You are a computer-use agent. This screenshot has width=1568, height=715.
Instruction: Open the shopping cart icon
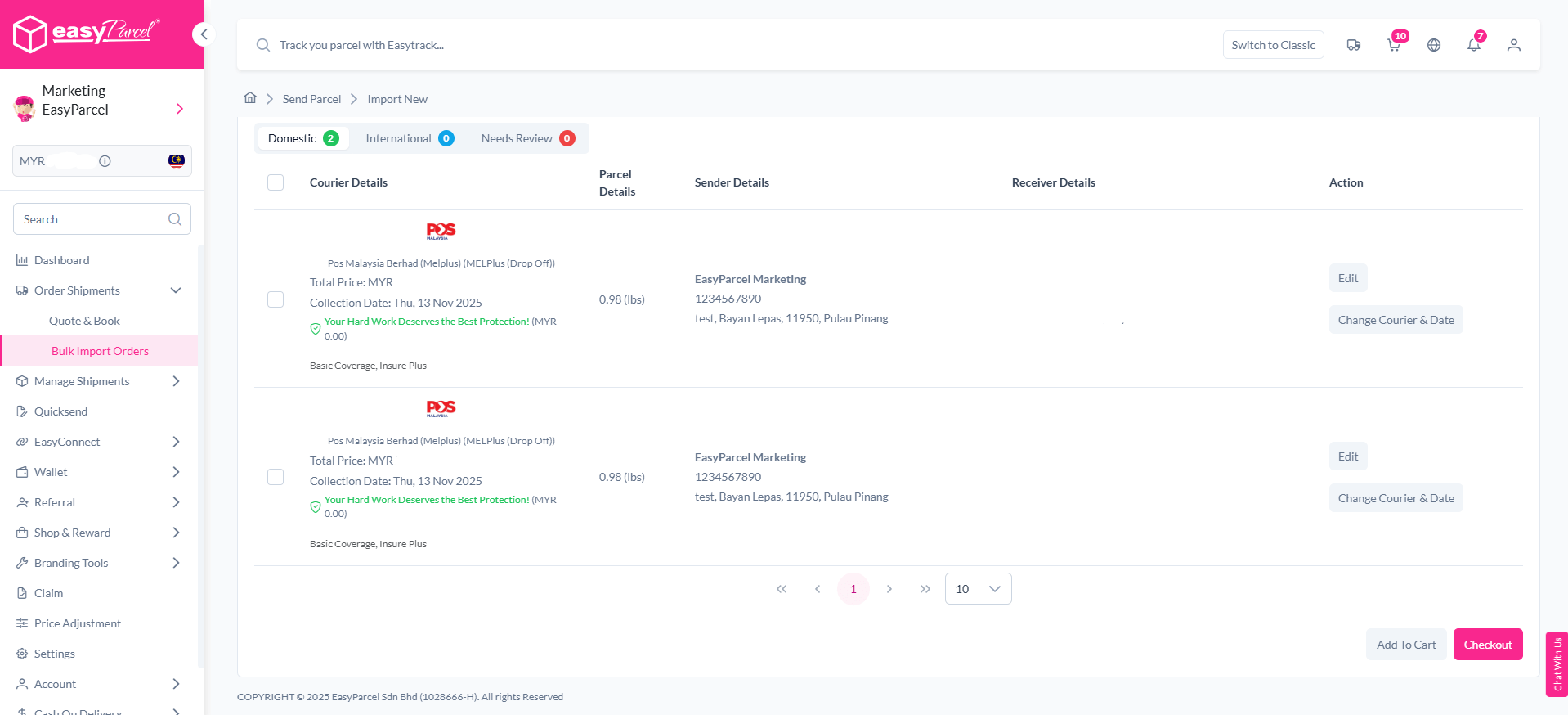(1394, 45)
